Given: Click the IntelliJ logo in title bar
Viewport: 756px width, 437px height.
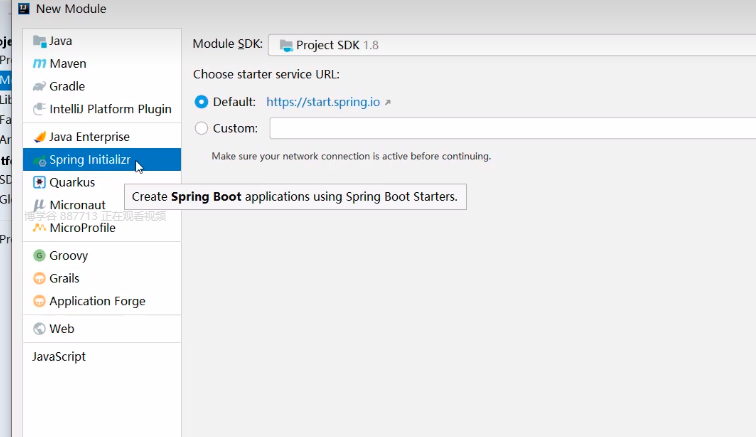Looking at the screenshot, I should [x=24, y=8].
